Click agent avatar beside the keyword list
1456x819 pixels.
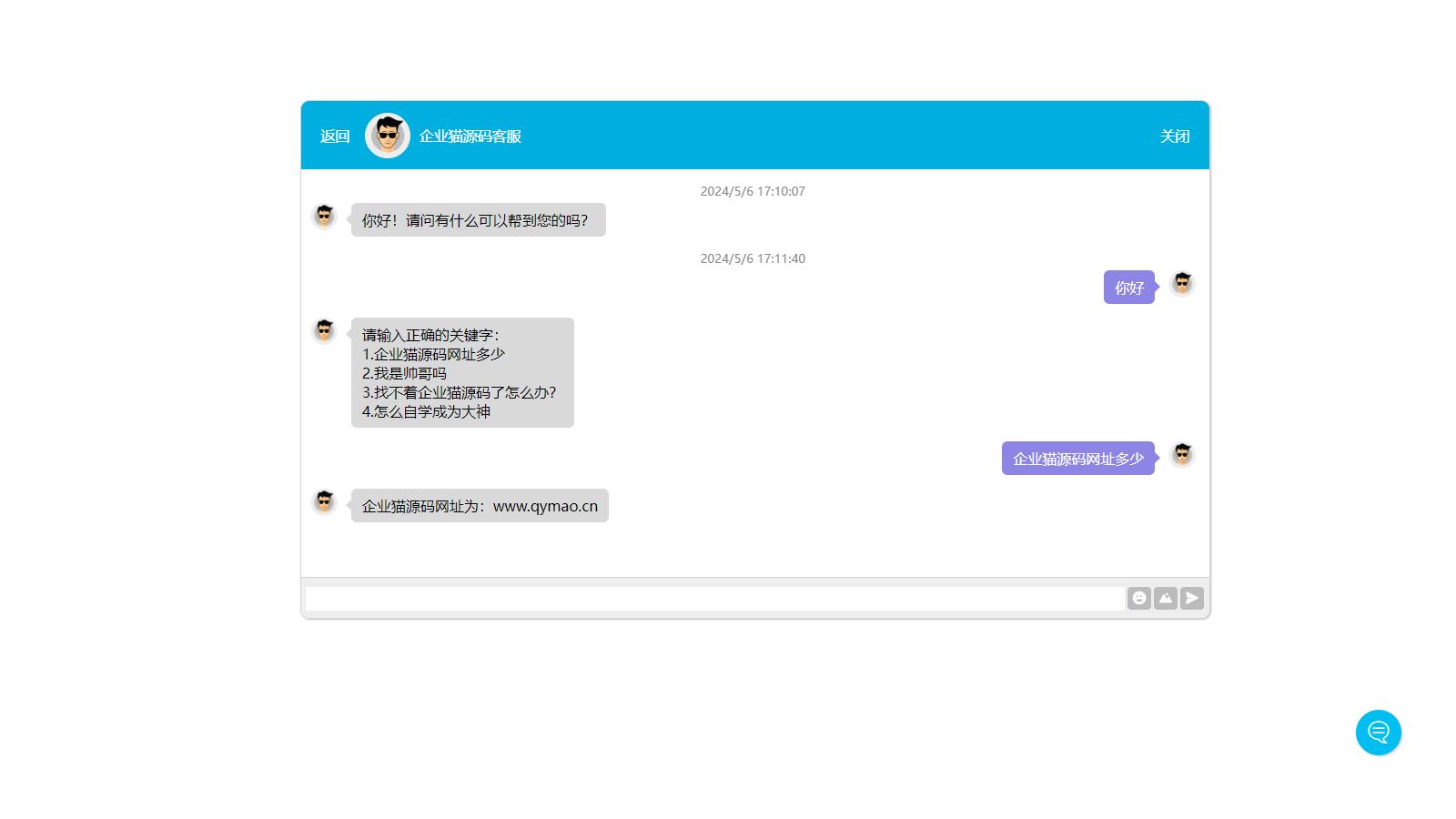pyautogui.click(x=324, y=331)
